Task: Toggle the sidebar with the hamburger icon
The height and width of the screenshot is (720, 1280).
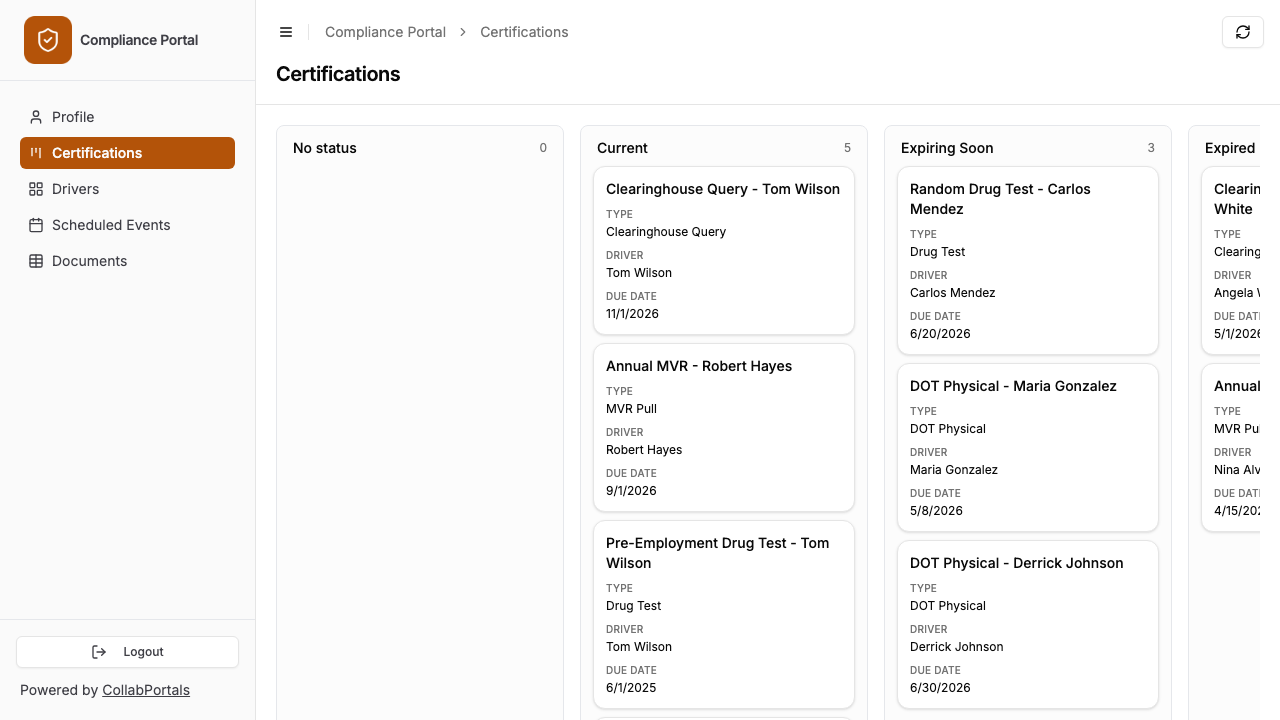Action: (286, 32)
